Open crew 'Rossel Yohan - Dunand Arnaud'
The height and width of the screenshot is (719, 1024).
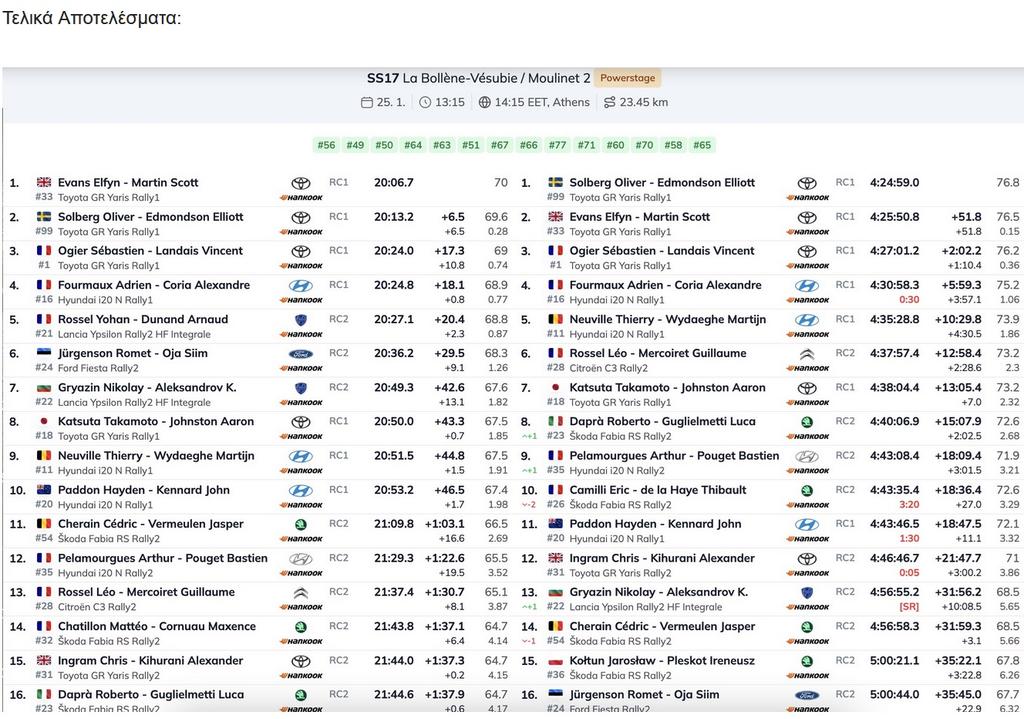click(143, 319)
